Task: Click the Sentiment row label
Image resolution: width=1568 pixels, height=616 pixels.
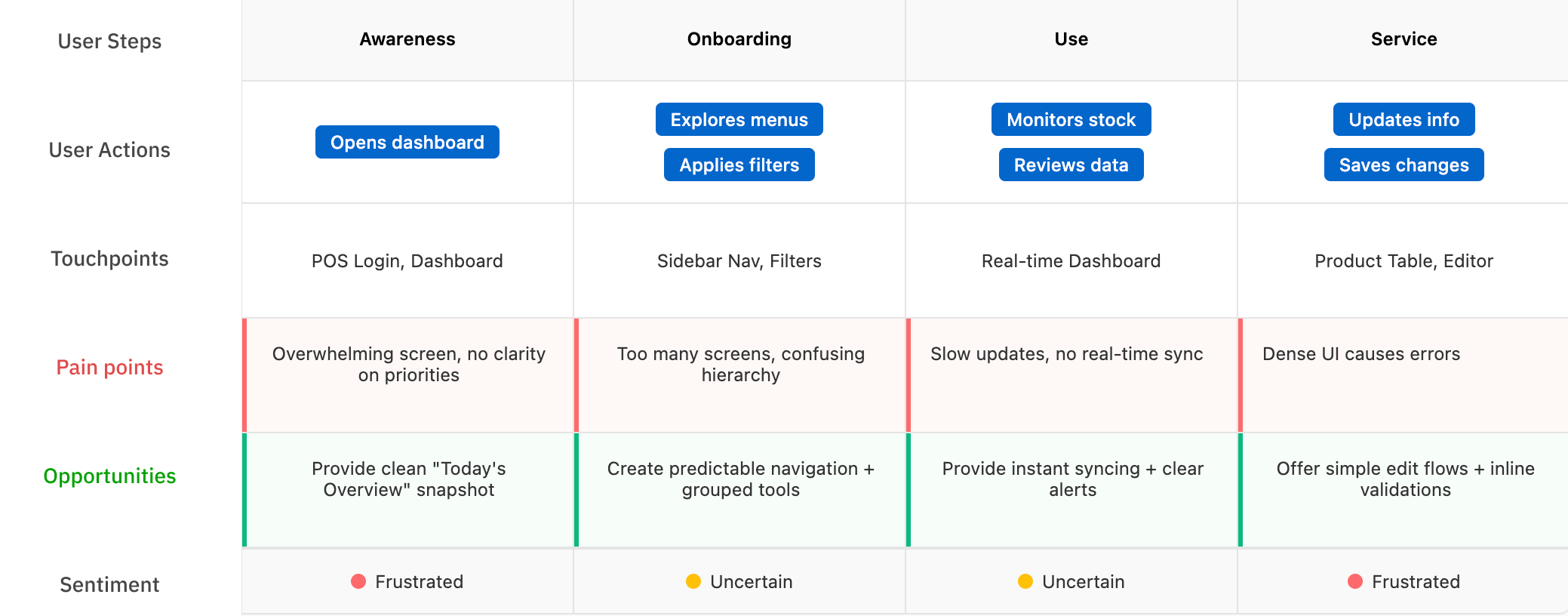Action: coord(110,584)
